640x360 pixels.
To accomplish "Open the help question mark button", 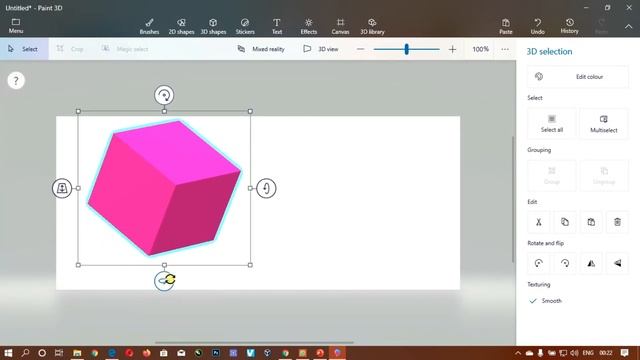I will pyautogui.click(x=16, y=80).
